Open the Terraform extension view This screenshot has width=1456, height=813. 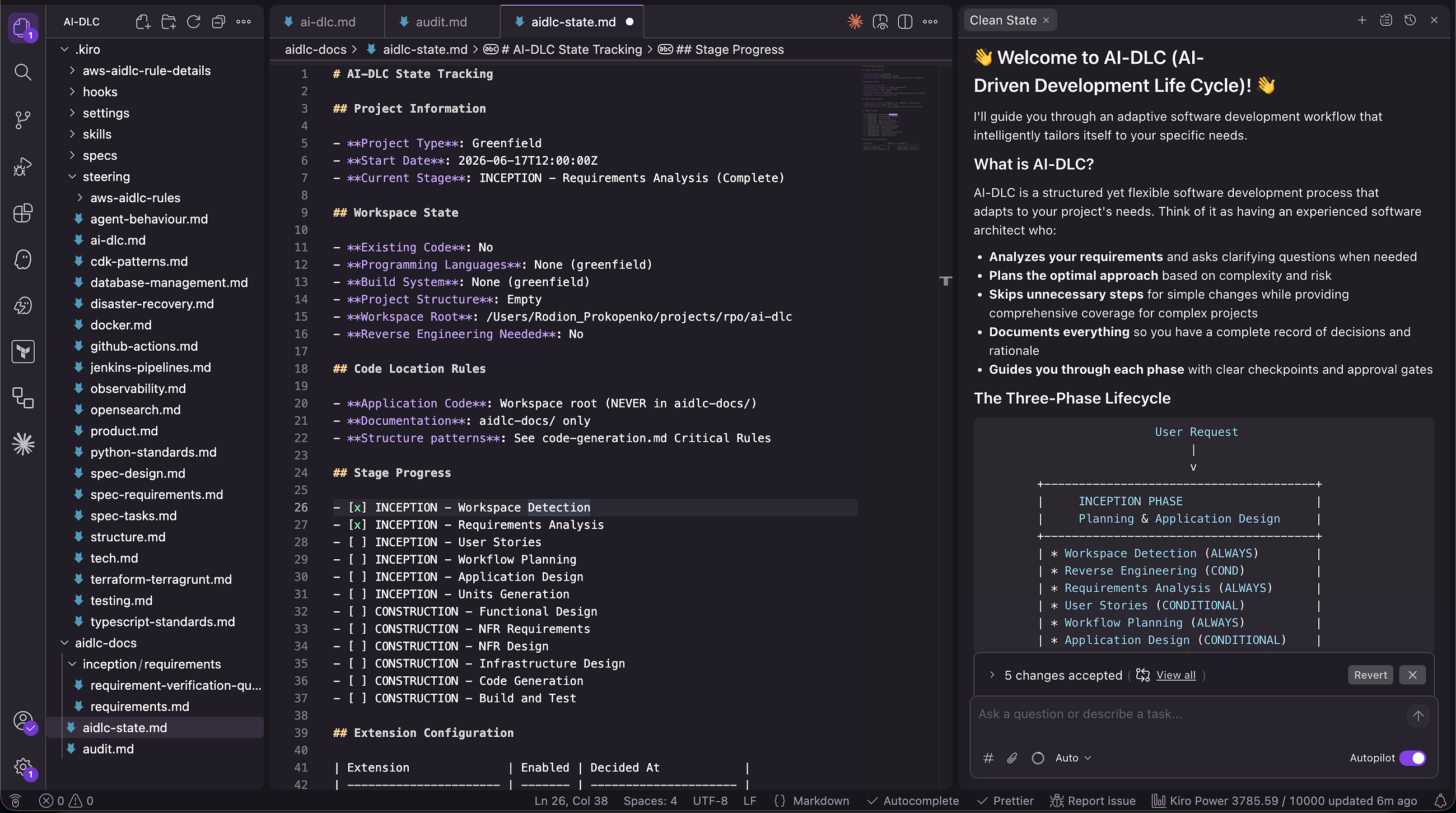[x=22, y=352]
